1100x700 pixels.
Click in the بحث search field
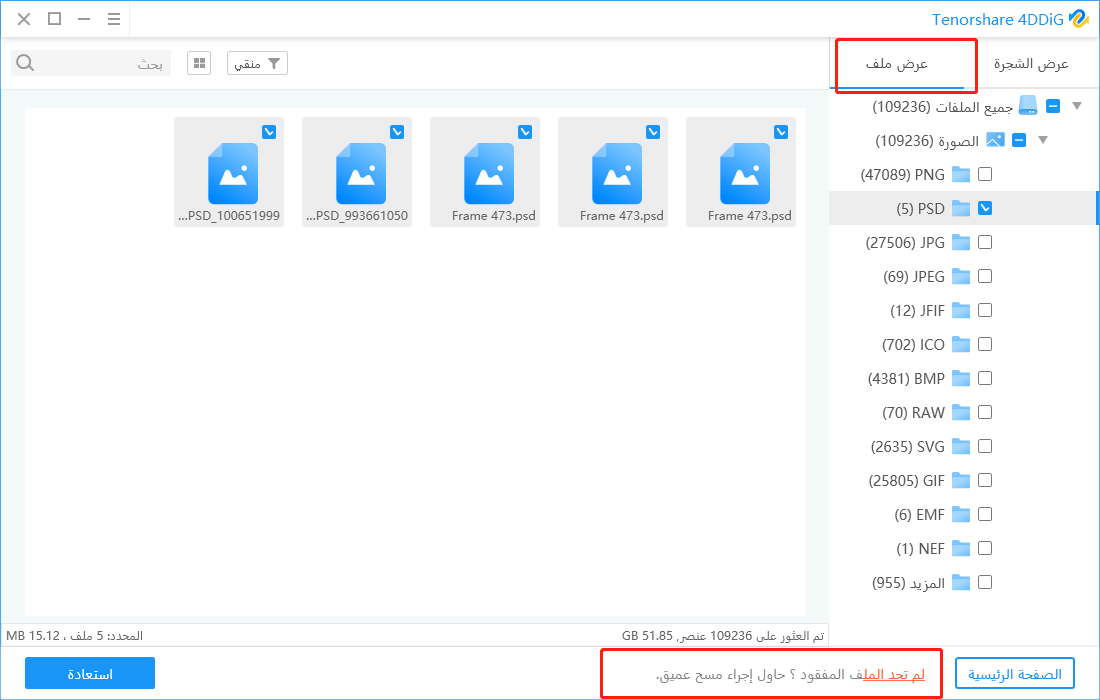91,63
